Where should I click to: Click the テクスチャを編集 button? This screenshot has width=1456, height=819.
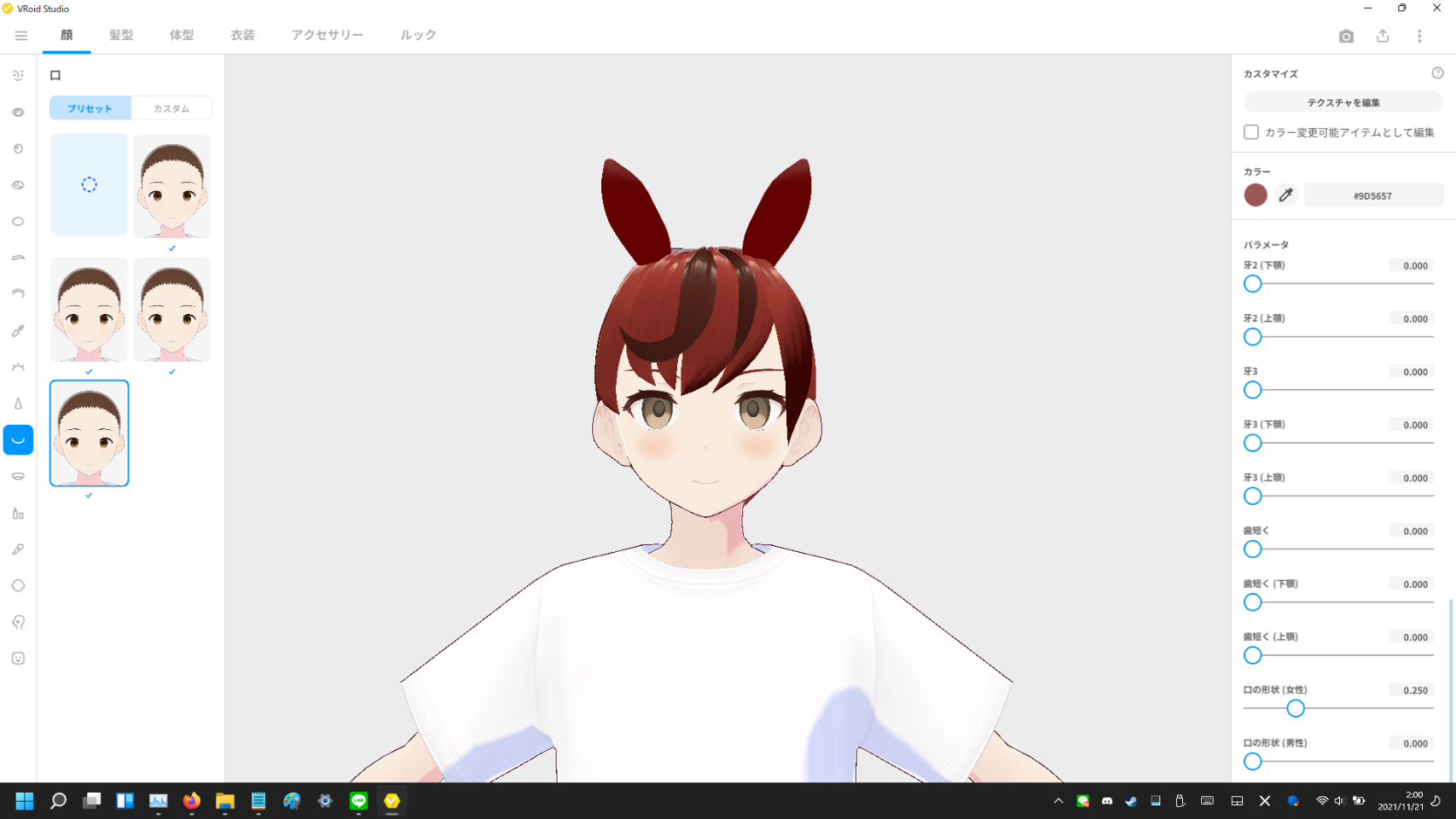(x=1343, y=102)
